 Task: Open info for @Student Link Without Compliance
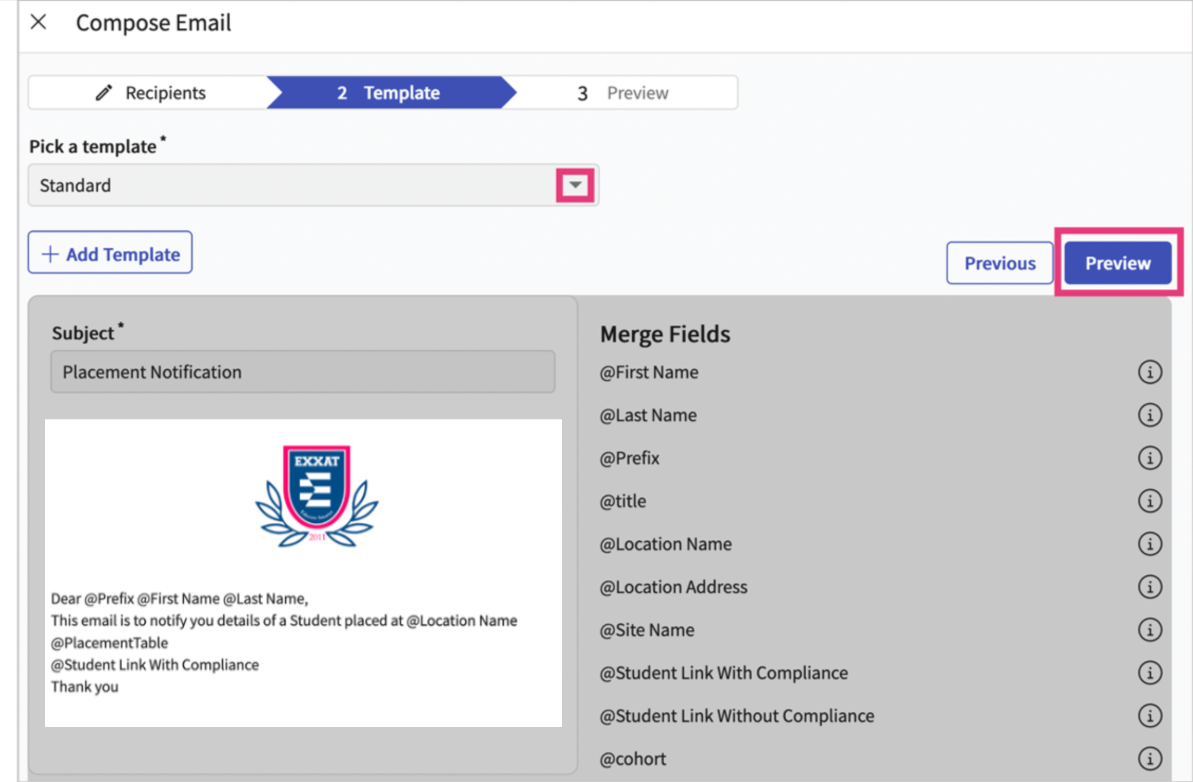point(1150,717)
